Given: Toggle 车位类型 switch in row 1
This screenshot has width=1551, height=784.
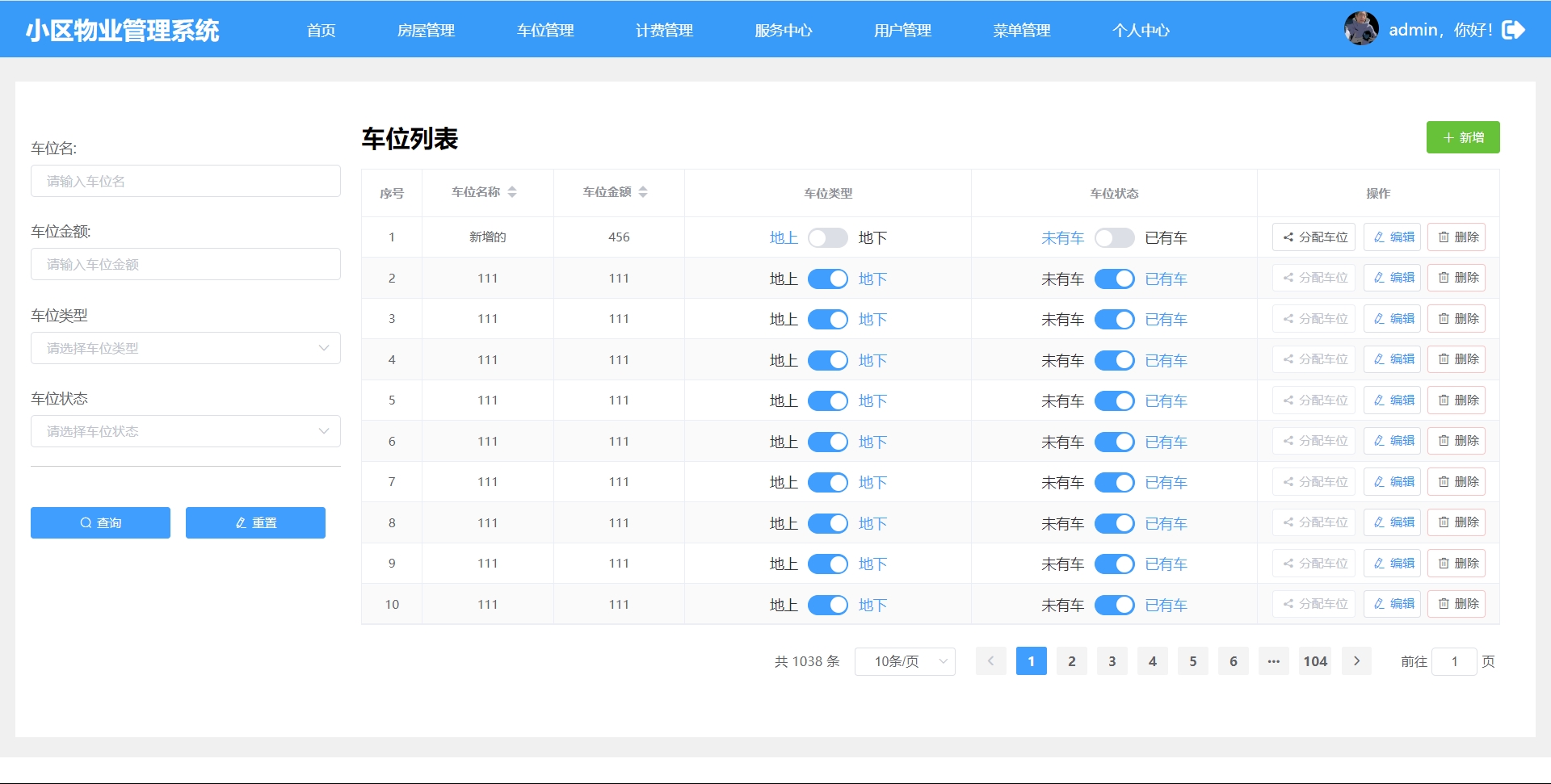Looking at the screenshot, I should pyautogui.click(x=828, y=237).
